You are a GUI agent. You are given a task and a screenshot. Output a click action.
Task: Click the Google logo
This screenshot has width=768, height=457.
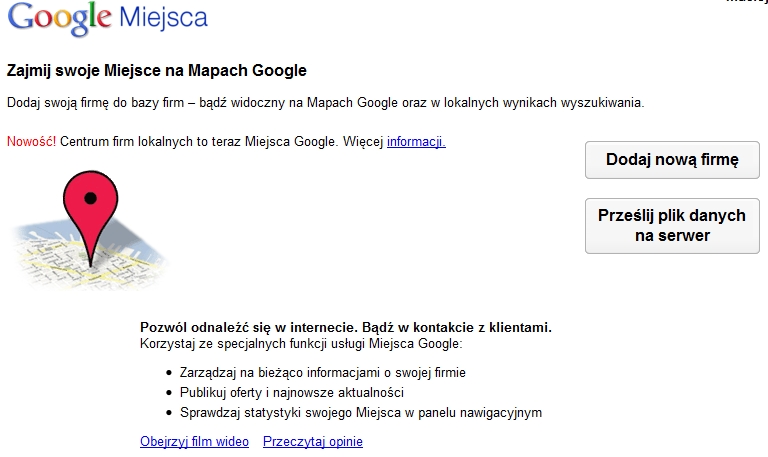58,18
